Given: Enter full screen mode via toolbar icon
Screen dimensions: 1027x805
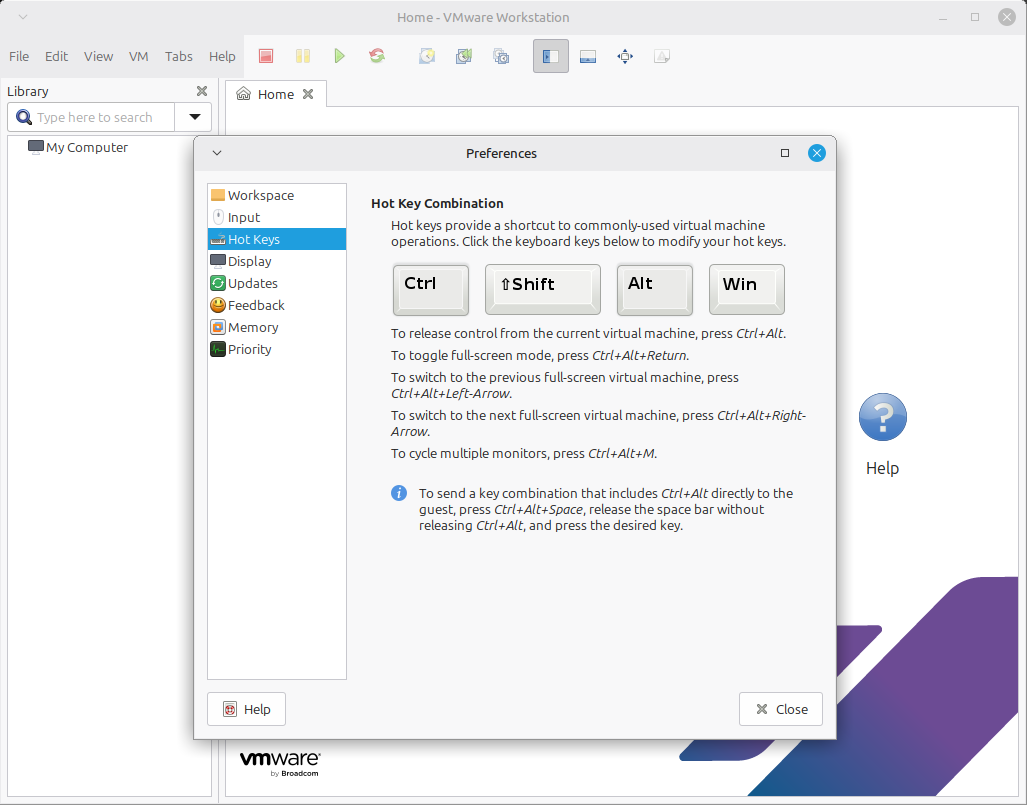Looking at the screenshot, I should 625,56.
